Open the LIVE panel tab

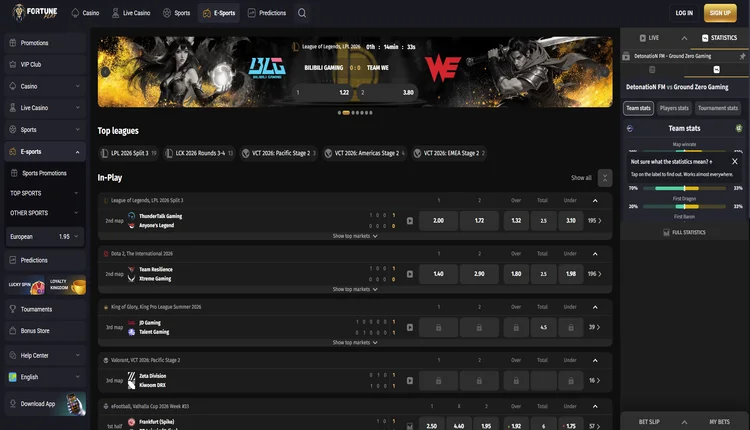pos(650,38)
